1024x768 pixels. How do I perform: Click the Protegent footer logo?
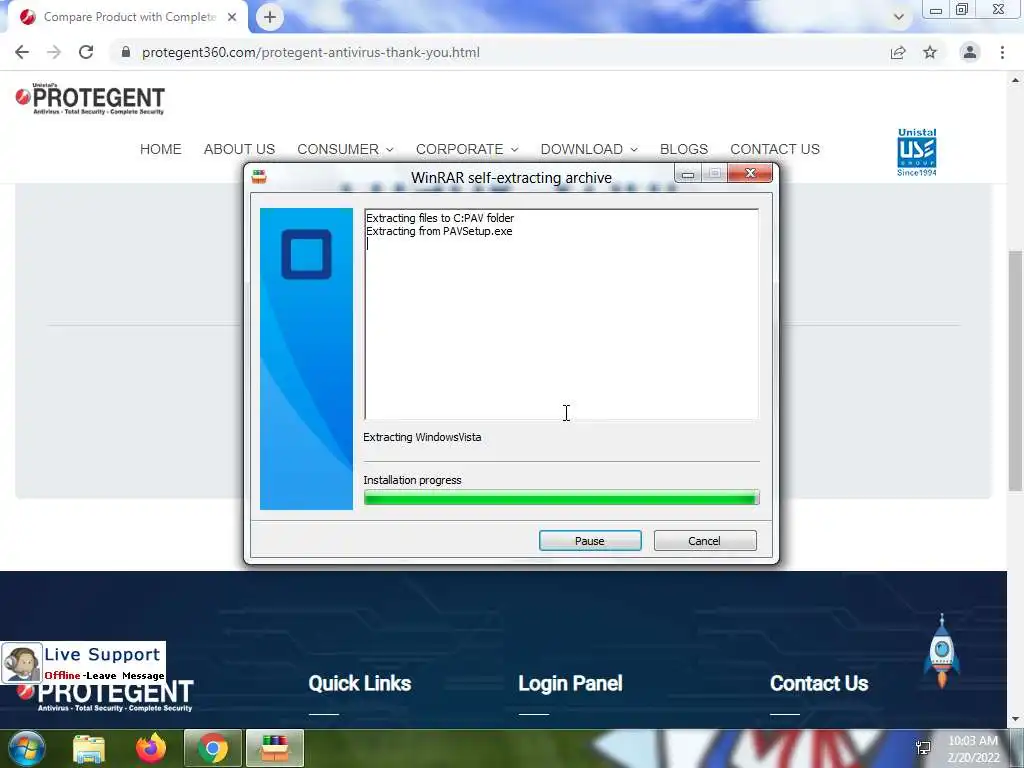pos(104,697)
